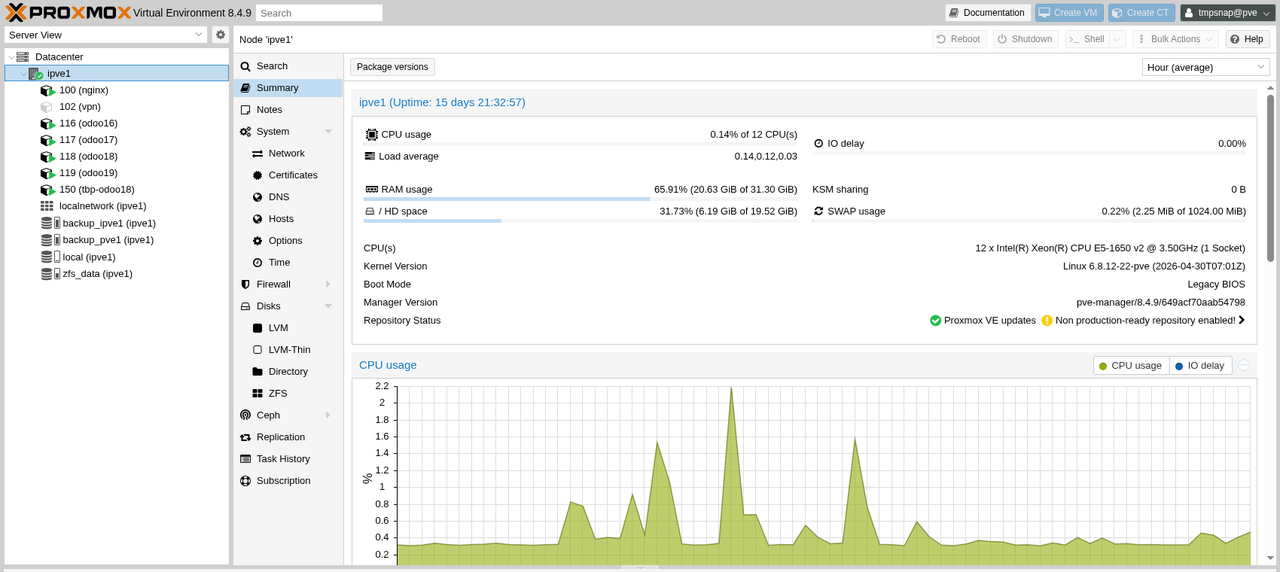The height and width of the screenshot is (572, 1280).
Task: Select the localnetwork (ipve1) SDN icon
Action: coord(47,206)
